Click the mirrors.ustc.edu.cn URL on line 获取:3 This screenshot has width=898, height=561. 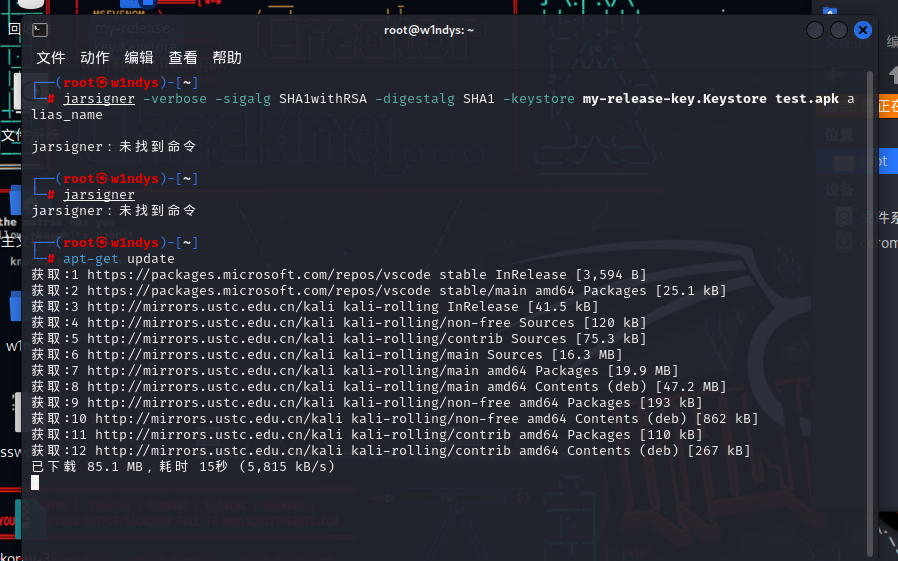coord(186,306)
